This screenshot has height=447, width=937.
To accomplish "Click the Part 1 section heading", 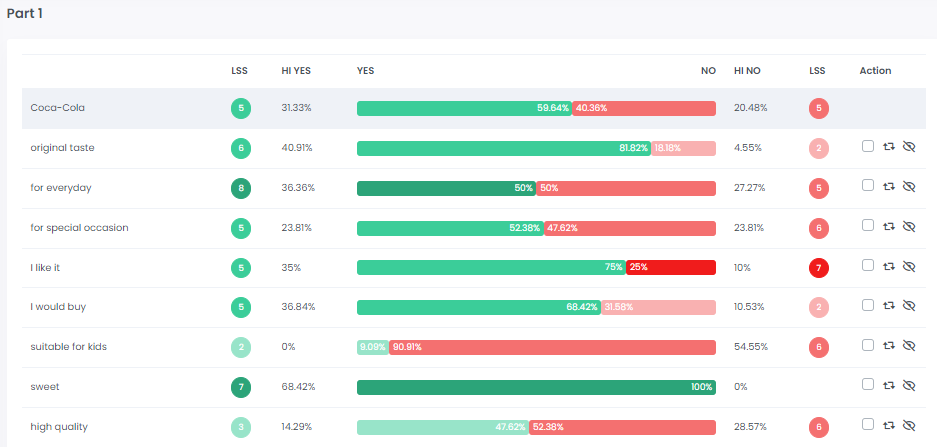I will point(25,14).
